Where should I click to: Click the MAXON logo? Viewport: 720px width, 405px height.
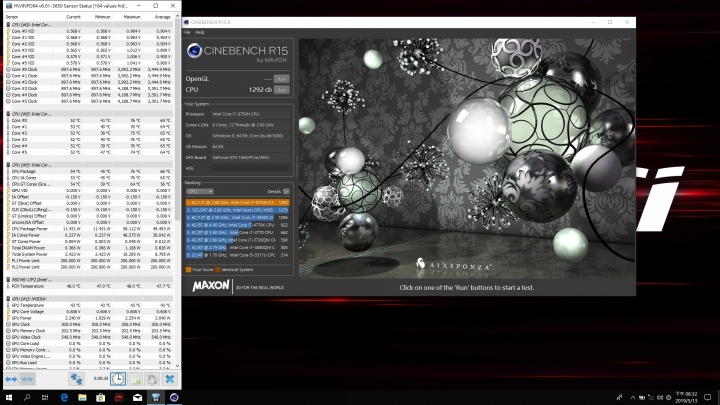(211, 286)
